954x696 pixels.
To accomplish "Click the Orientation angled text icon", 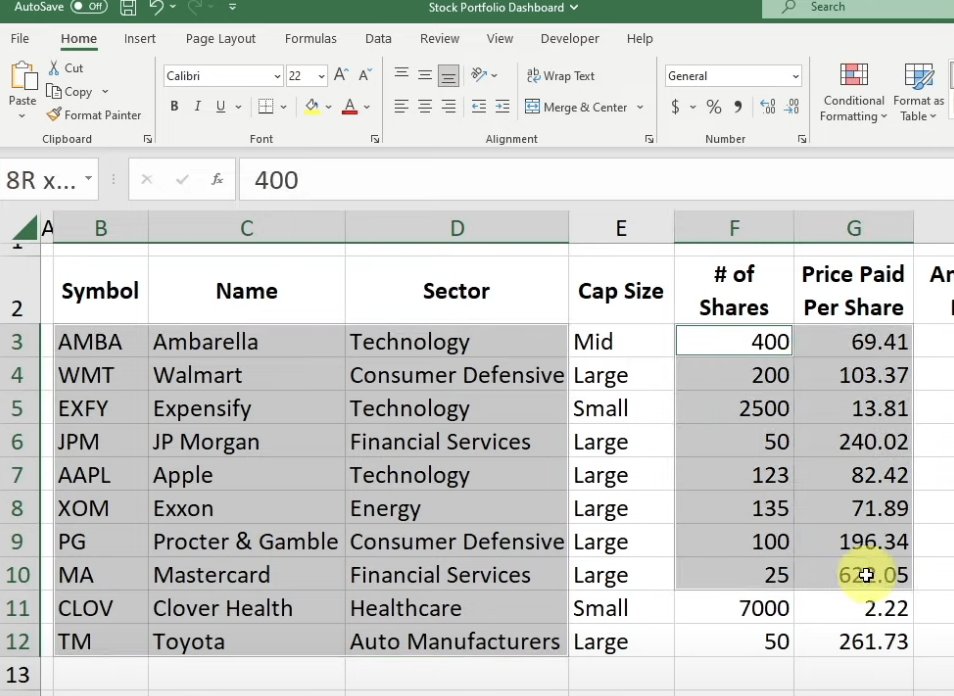I will point(479,75).
